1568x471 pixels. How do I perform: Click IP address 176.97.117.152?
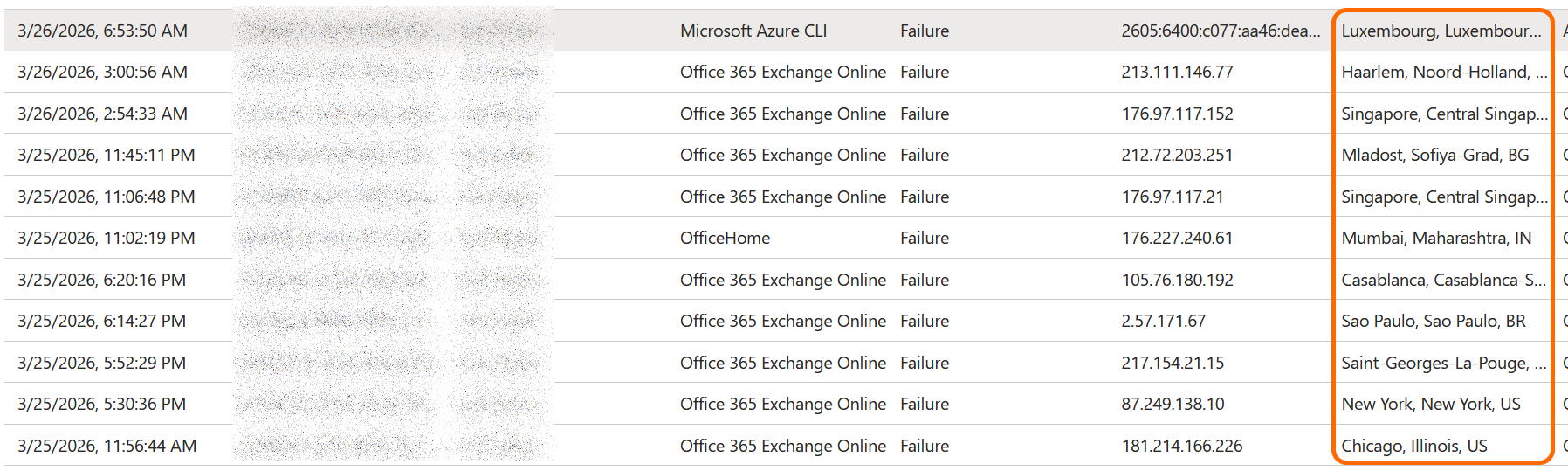tap(1177, 114)
